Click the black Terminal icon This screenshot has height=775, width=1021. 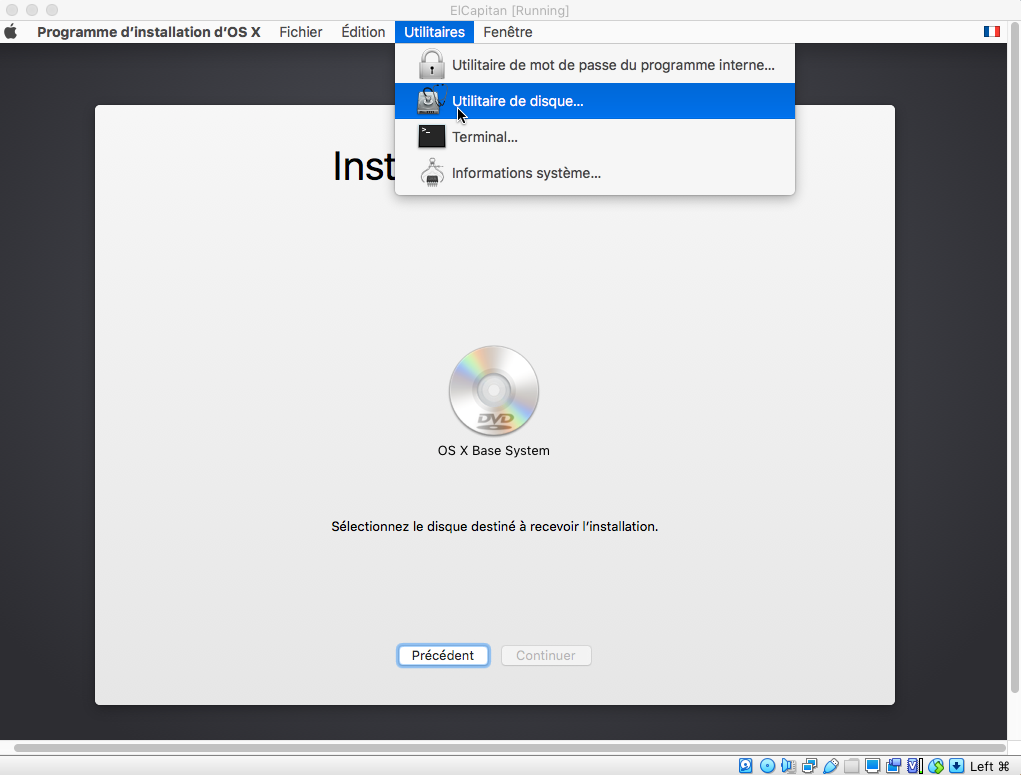(x=432, y=137)
